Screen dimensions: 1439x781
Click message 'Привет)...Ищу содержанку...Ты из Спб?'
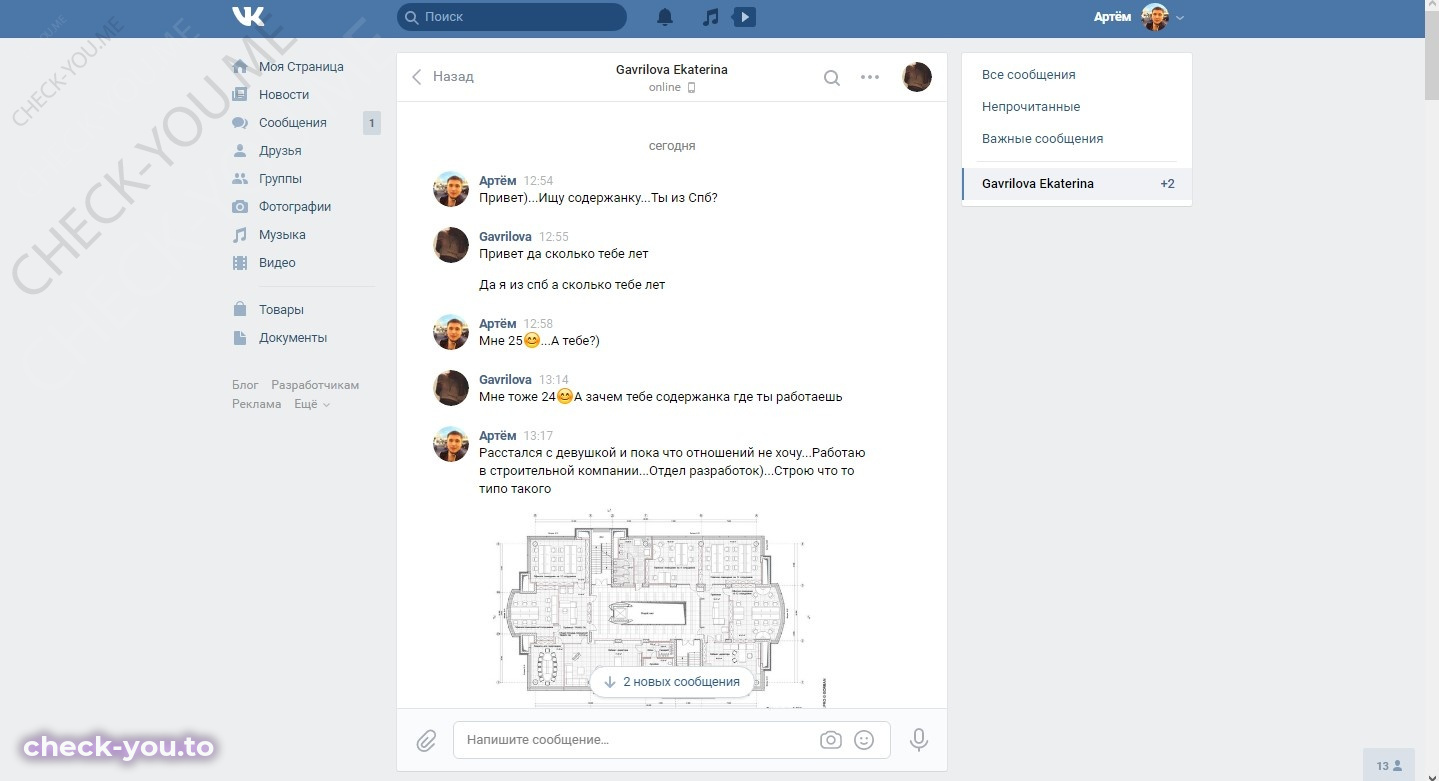coord(598,198)
